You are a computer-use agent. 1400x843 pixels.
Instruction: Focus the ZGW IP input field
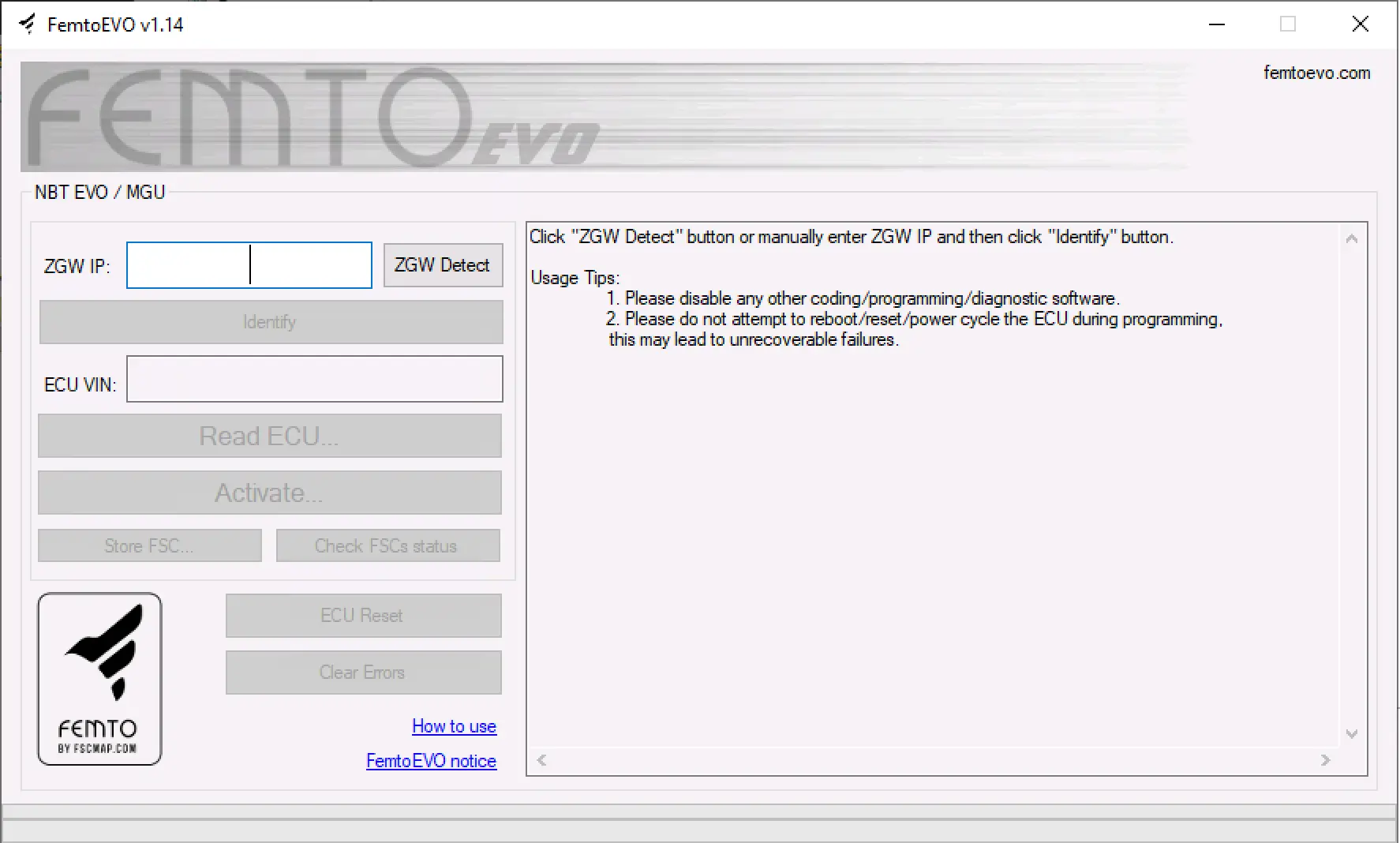click(x=249, y=265)
